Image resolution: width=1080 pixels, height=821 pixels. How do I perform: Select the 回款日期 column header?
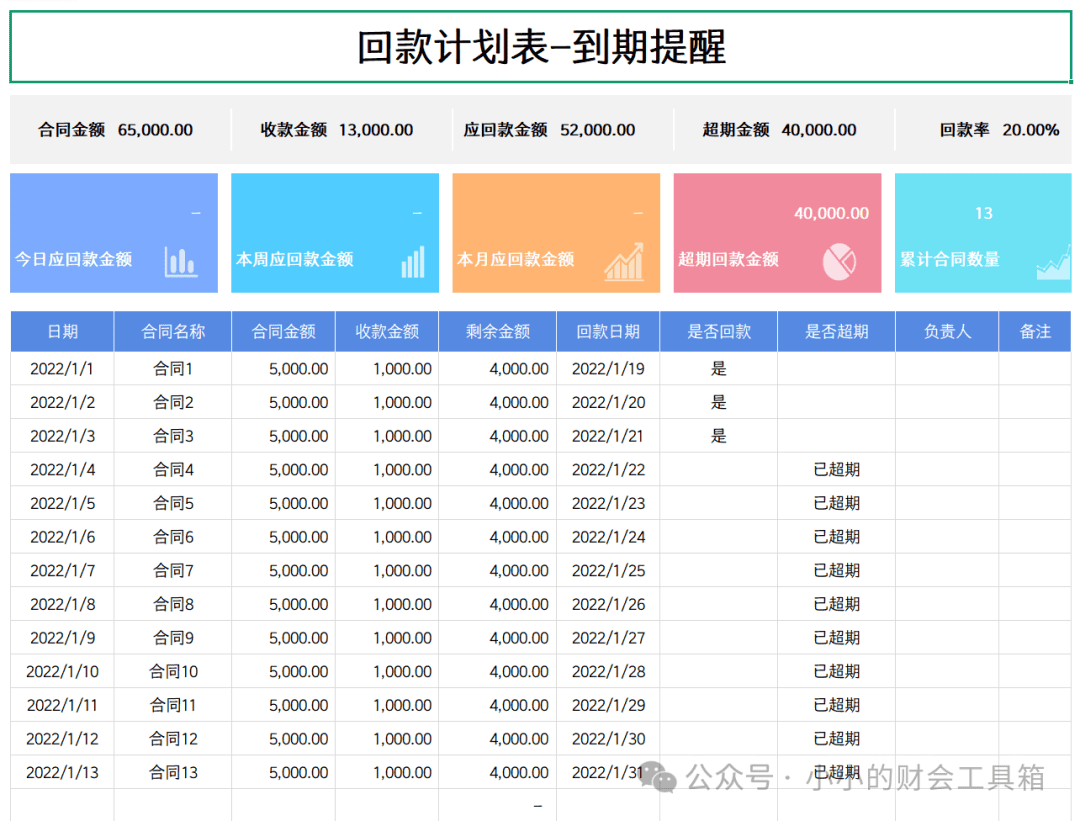click(x=608, y=331)
